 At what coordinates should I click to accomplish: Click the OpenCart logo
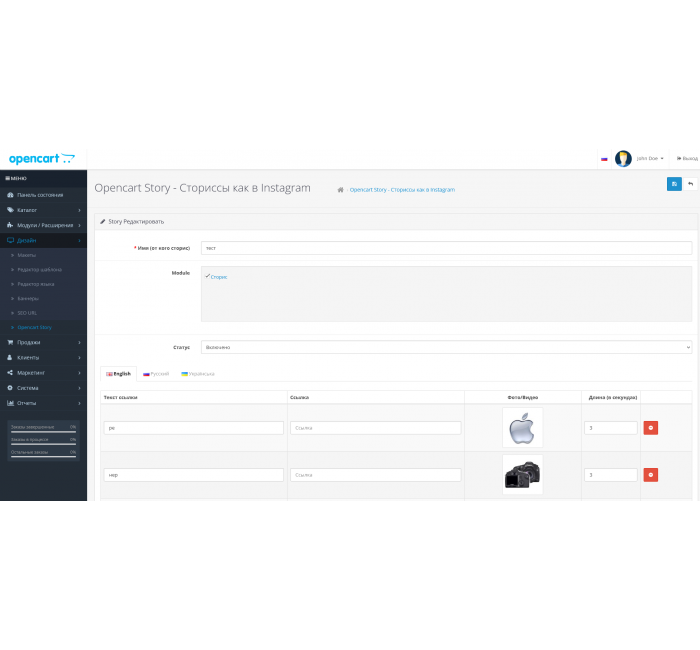(x=42, y=159)
